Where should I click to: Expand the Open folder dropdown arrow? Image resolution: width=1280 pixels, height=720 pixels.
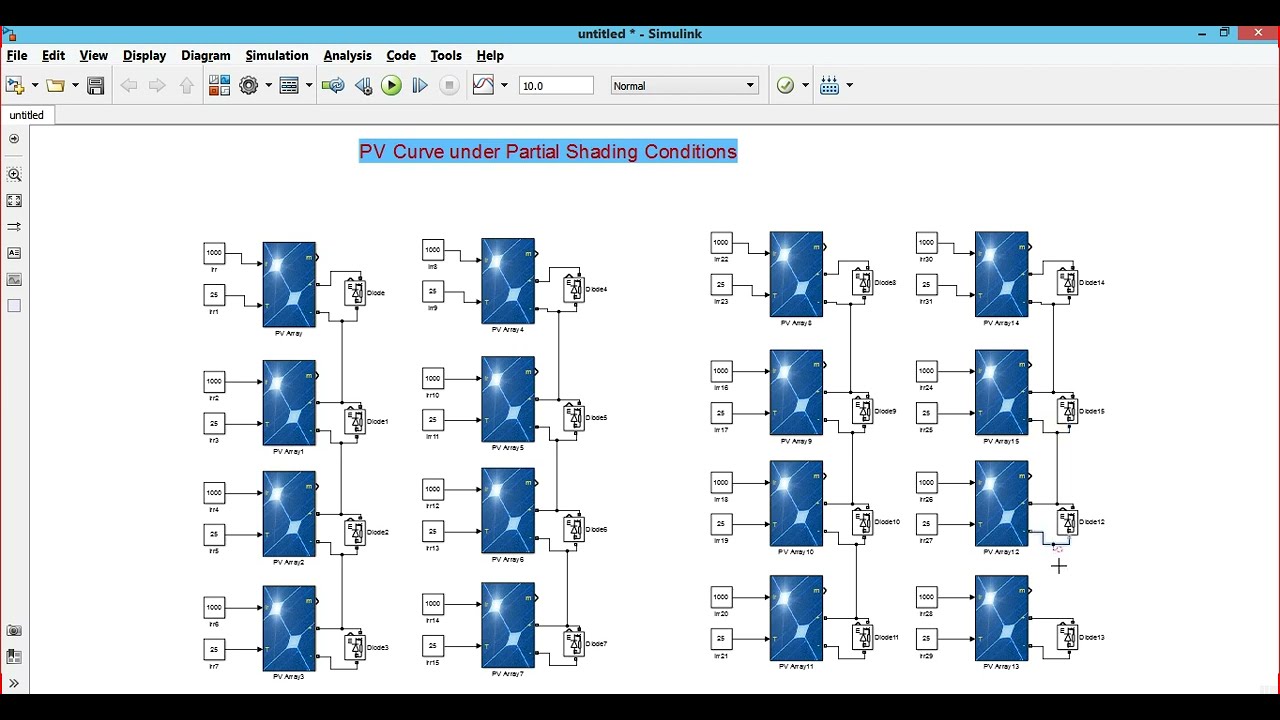pos(75,86)
